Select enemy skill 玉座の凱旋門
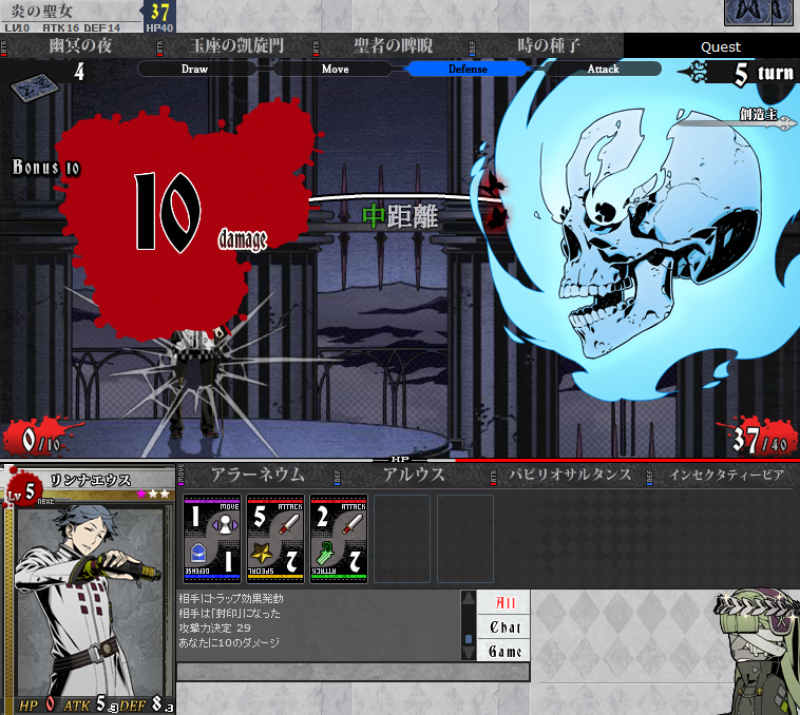Screen dimensions: 800x715 point(237,46)
